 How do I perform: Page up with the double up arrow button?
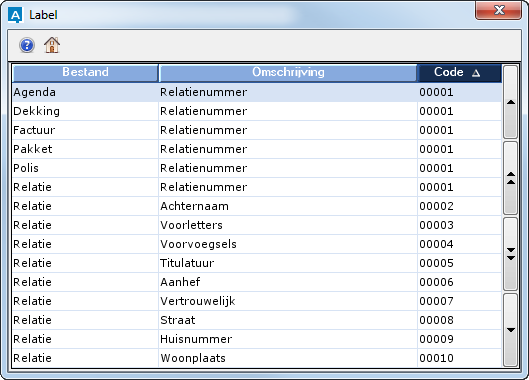tap(511, 178)
